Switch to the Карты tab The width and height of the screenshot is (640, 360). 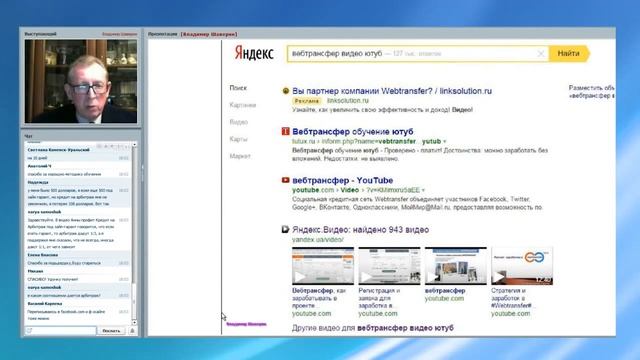238,139
